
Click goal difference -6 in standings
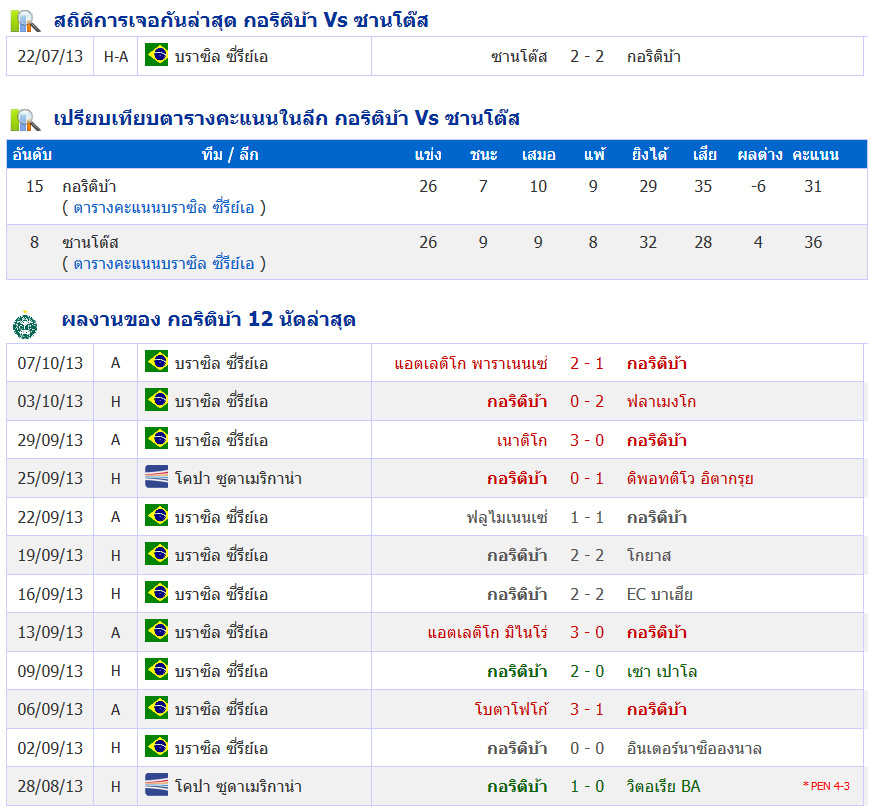pos(758,187)
